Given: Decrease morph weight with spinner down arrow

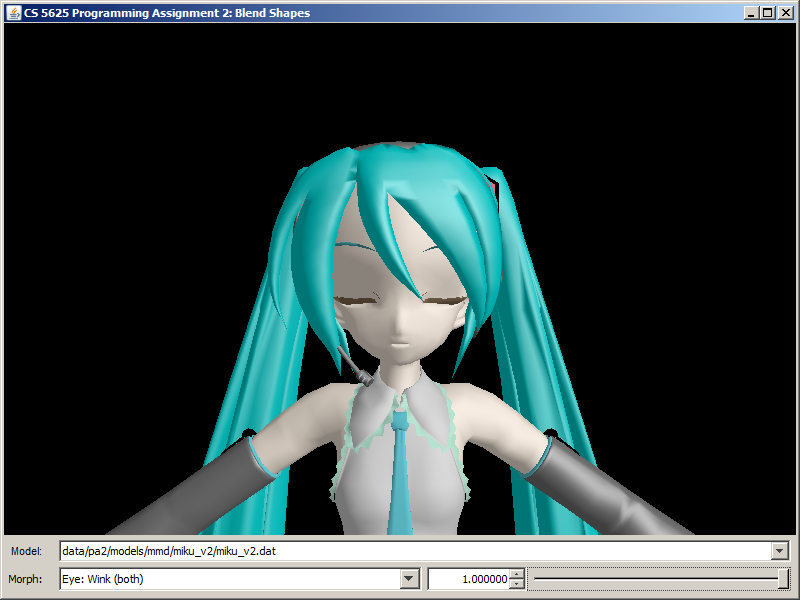Looking at the screenshot, I should click(516, 584).
